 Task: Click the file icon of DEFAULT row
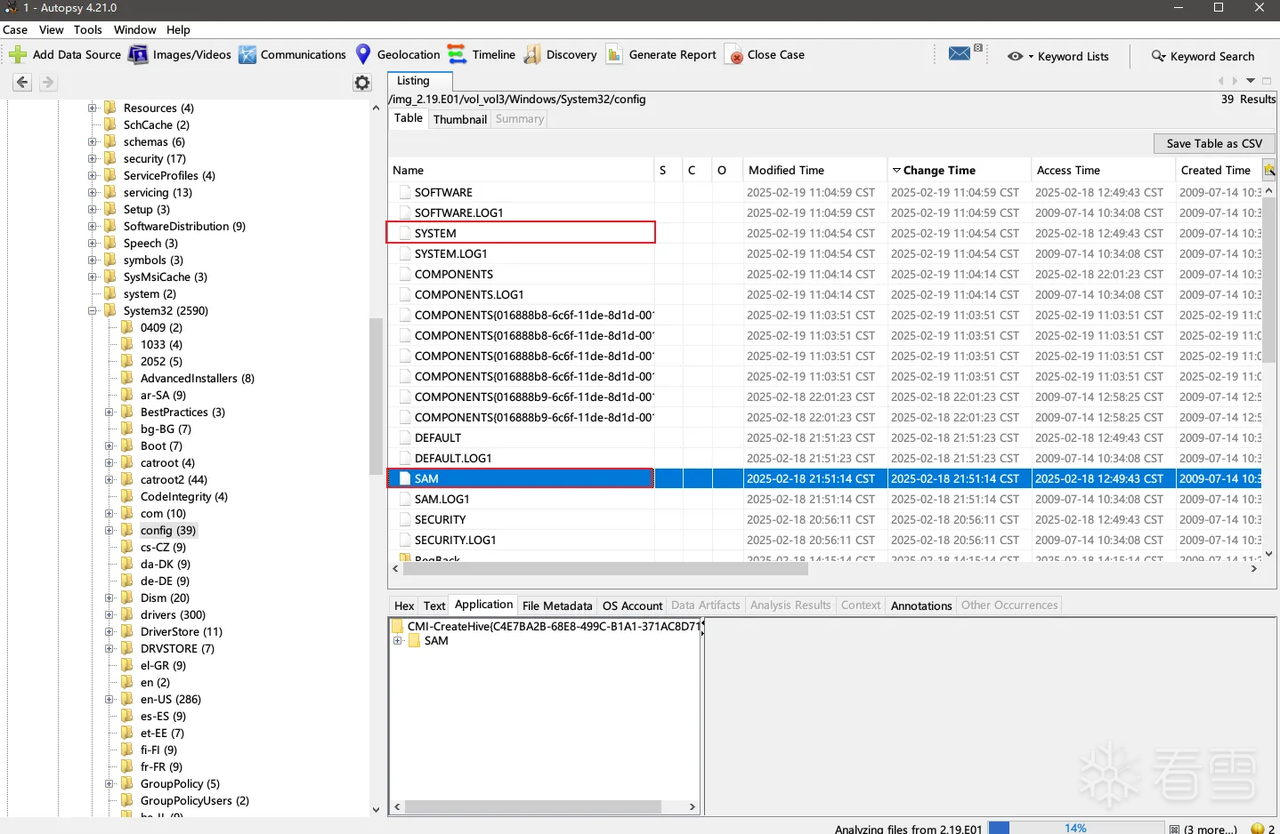click(x=405, y=438)
